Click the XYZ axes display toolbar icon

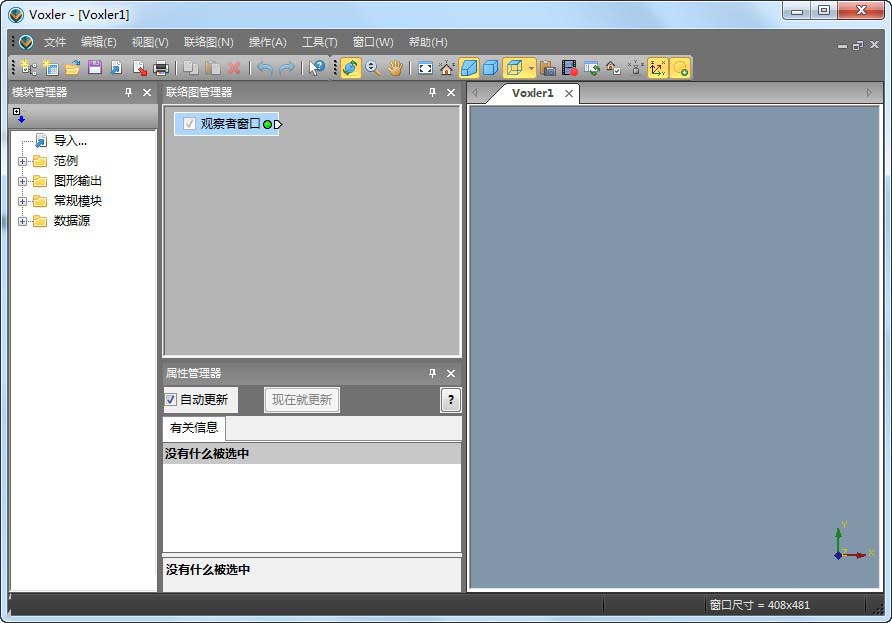click(655, 67)
